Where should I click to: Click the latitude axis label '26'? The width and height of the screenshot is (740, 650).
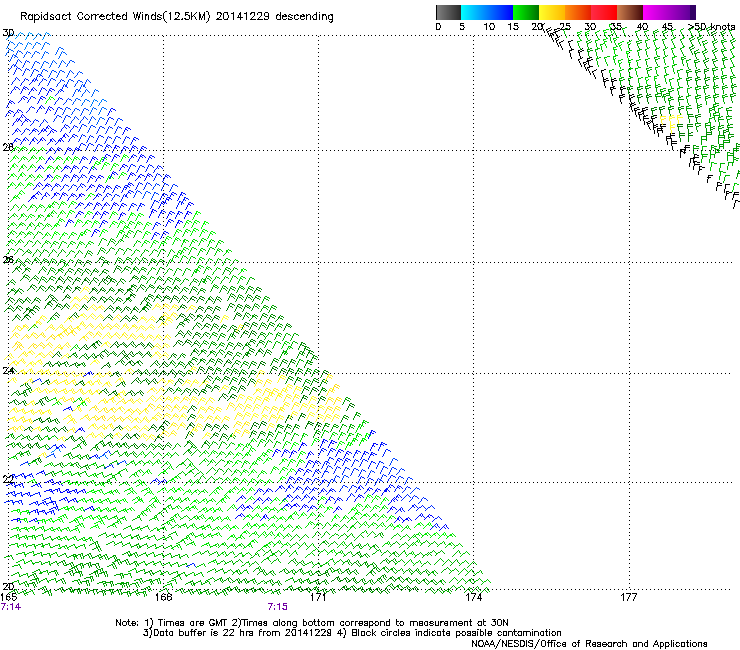point(8,260)
